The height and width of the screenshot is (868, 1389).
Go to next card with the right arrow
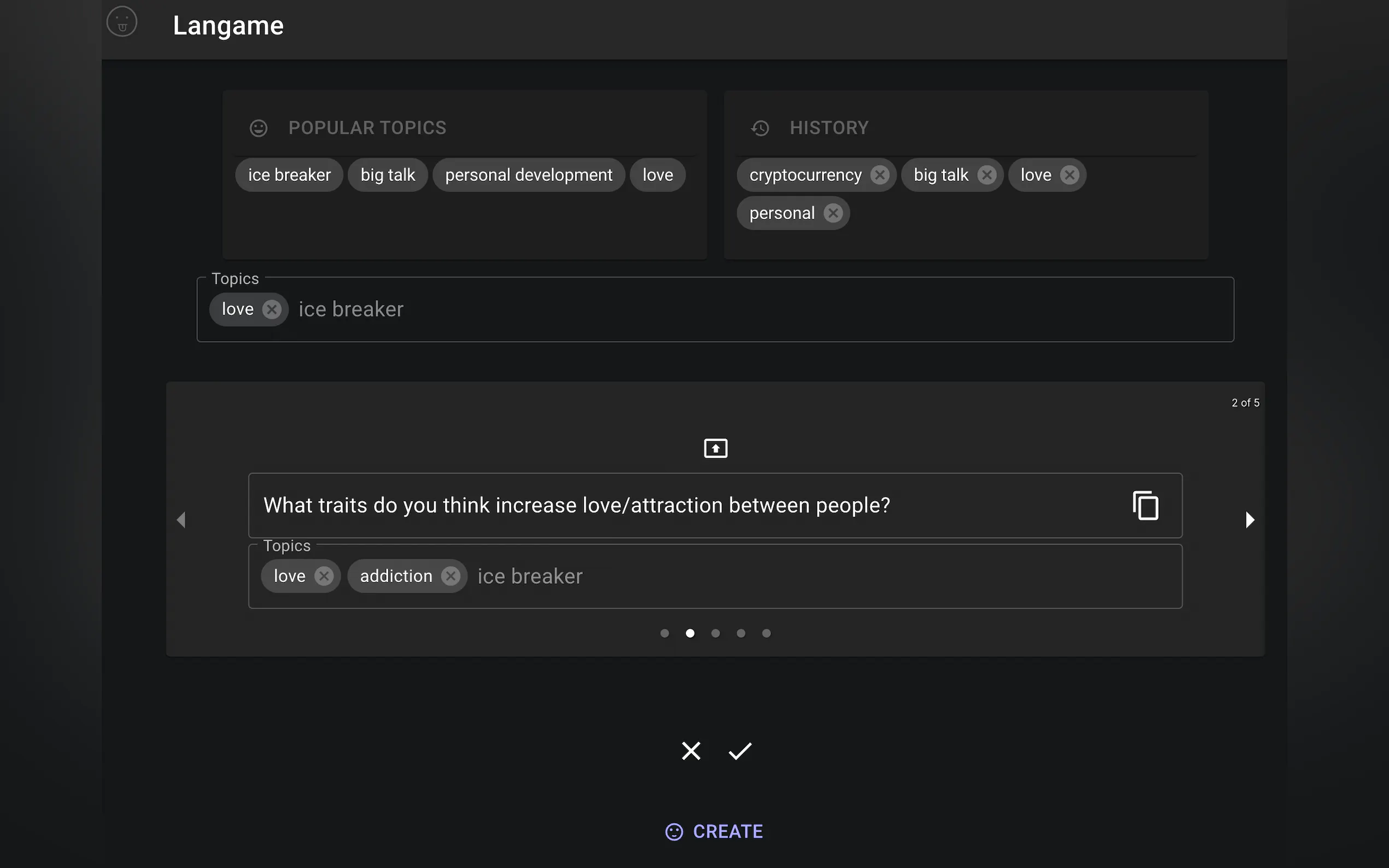coord(1250,520)
